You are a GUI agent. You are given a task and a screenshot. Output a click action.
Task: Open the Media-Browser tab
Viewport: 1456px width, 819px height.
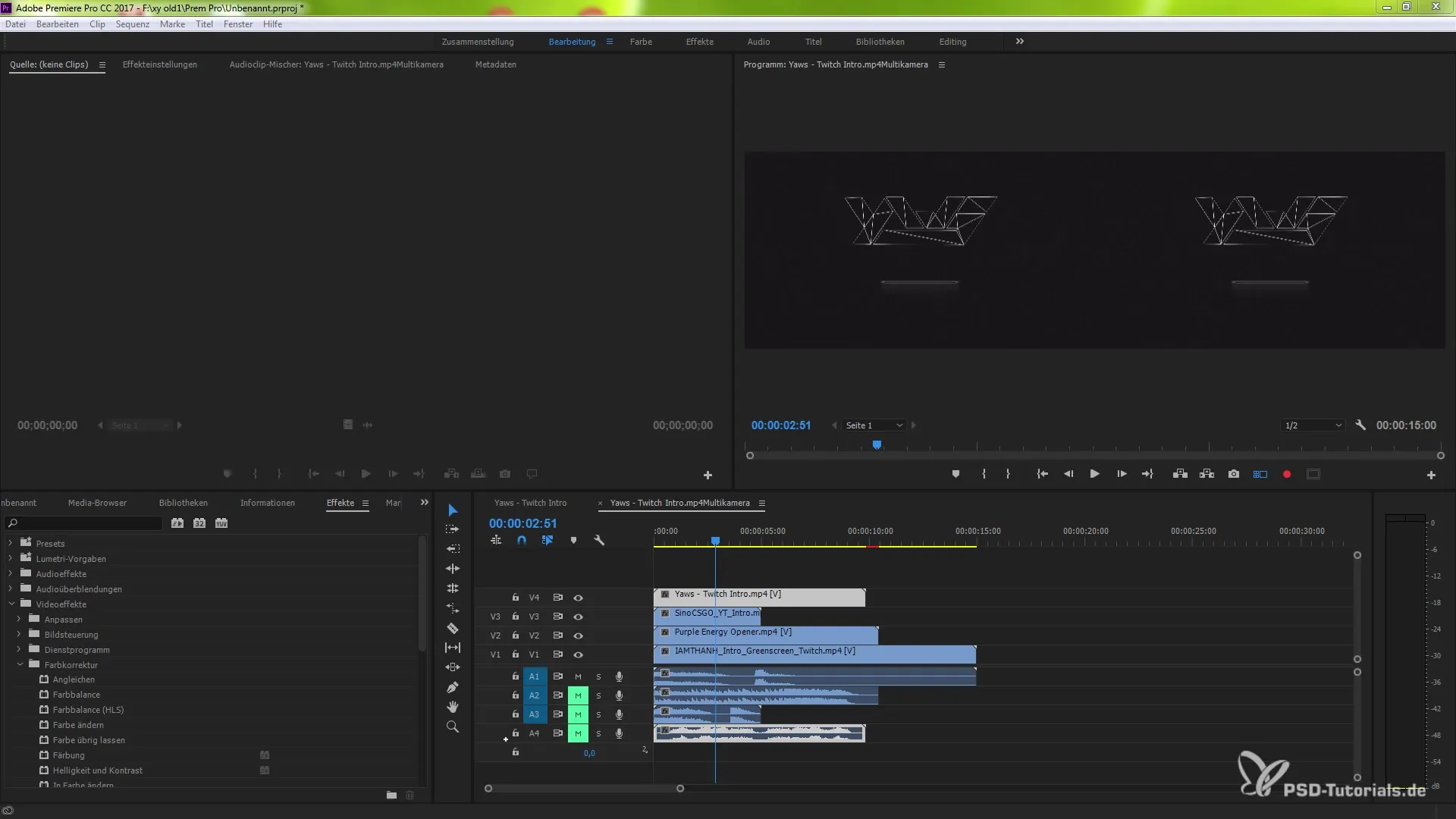[x=97, y=503]
